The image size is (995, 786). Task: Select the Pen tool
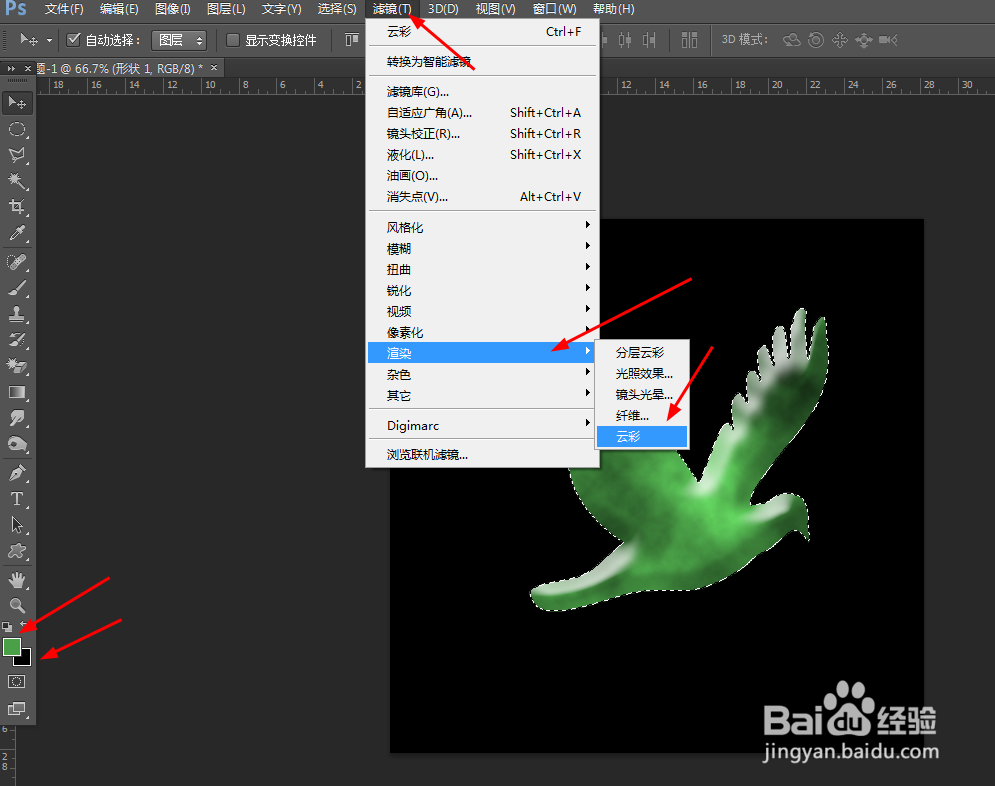(x=17, y=473)
